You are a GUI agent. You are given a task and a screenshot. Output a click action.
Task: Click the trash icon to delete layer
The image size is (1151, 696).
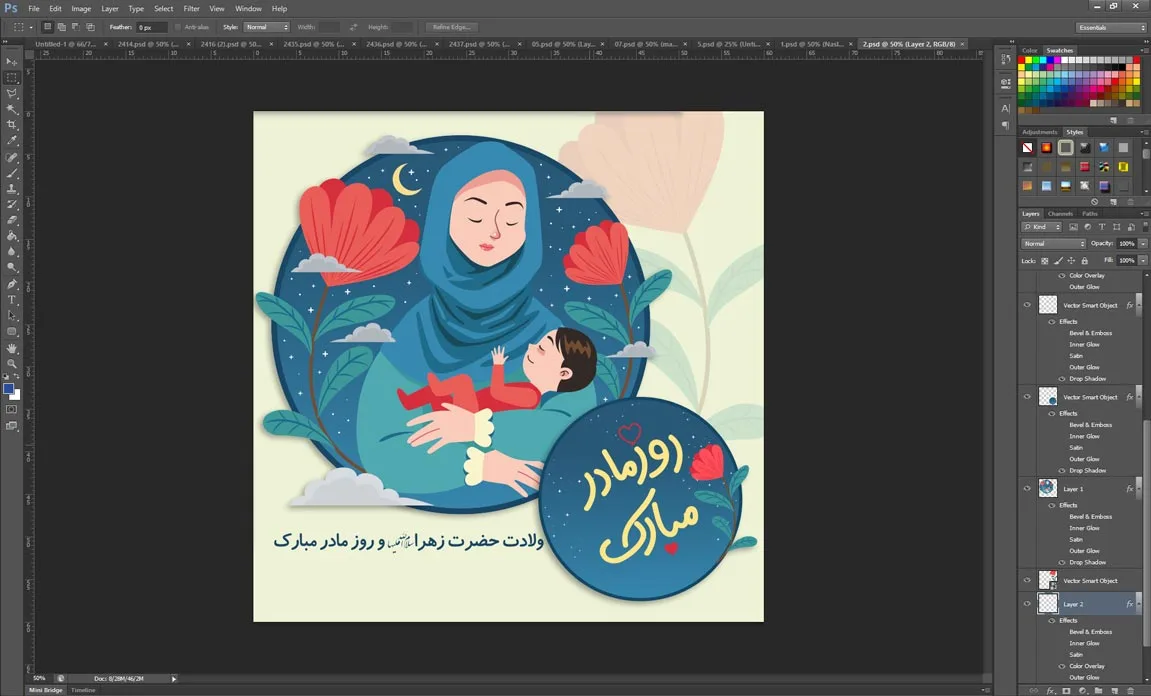click(x=1130, y=691)
